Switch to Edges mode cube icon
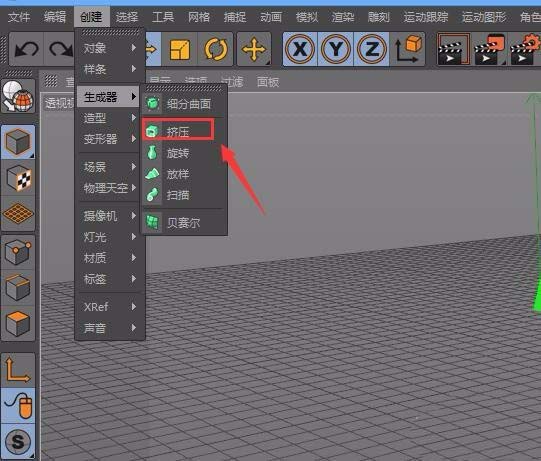The image size is (541, 461). point(18,288)
